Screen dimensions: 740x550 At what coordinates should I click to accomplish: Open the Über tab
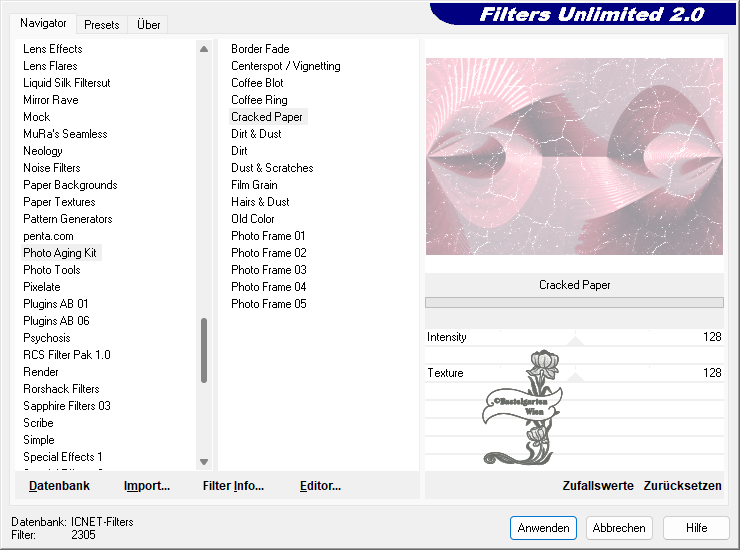click(148, 25)
